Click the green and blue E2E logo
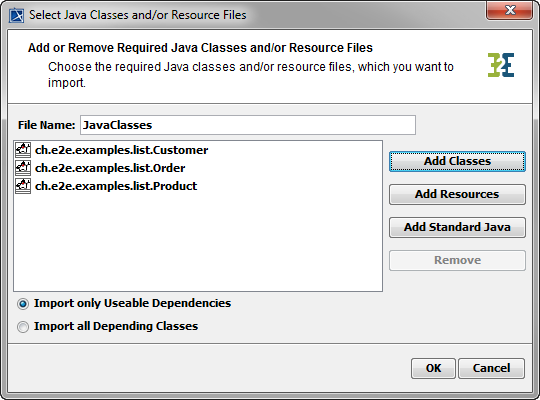This screenshot has height=400, width=540. pos(501,65)
